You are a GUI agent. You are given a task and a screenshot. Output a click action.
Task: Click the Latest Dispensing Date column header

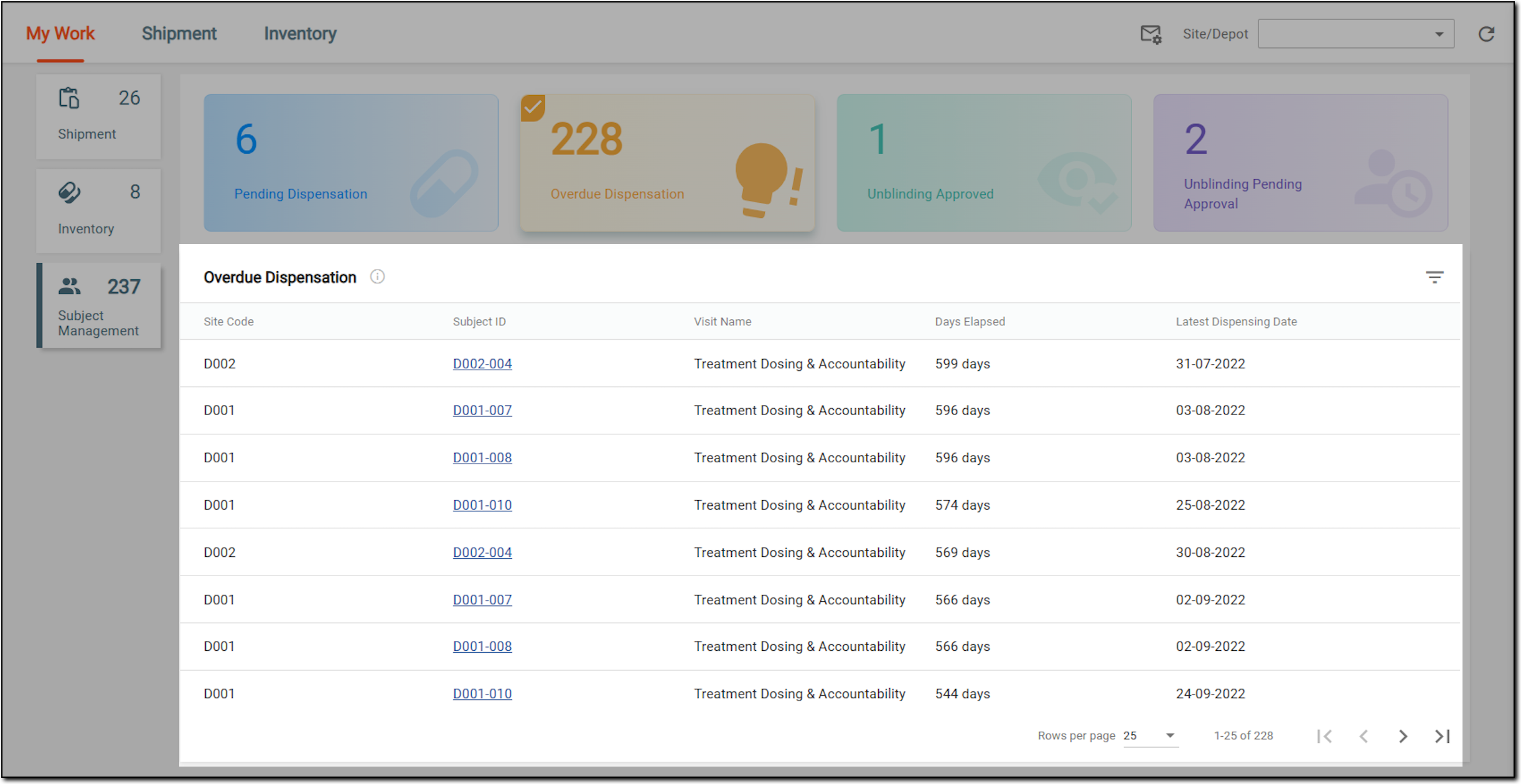click(x=1236, y=322)
